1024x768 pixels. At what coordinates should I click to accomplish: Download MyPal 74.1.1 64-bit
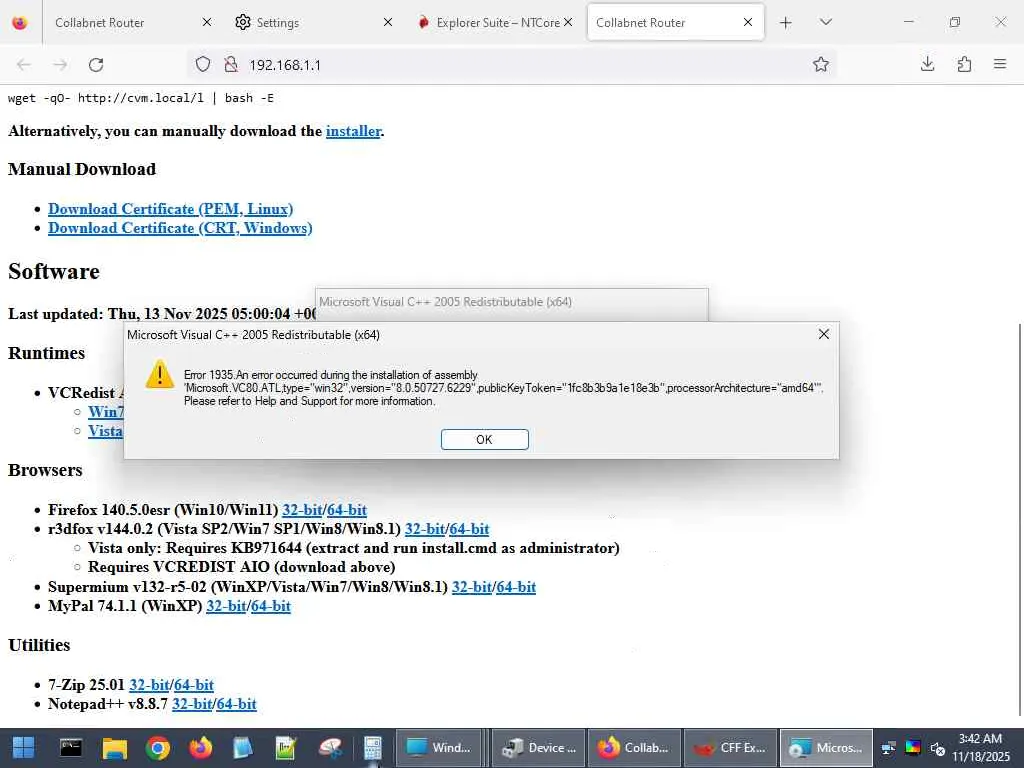[270, 606]
